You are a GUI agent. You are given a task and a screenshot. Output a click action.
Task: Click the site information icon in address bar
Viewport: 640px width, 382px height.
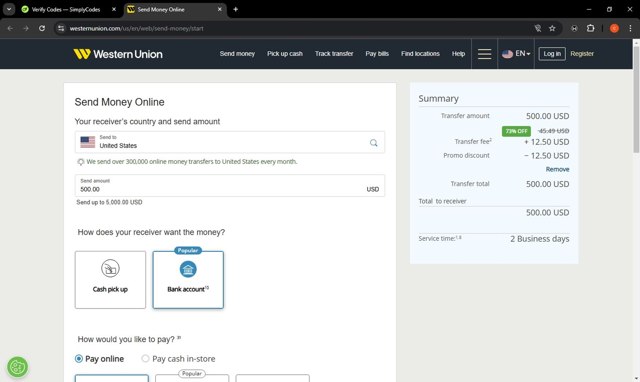61,28
